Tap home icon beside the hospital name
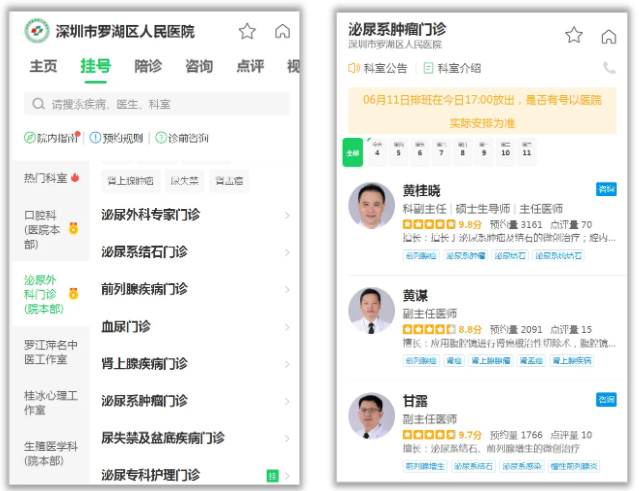 (x=283, y=32)
